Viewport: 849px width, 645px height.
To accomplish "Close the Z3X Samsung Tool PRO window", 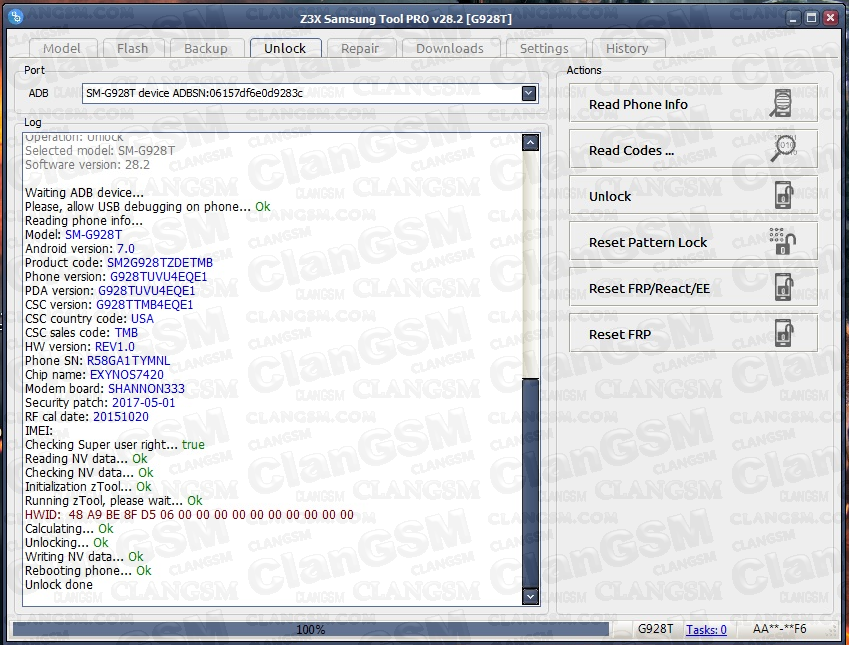I will [x=830, y=18].
